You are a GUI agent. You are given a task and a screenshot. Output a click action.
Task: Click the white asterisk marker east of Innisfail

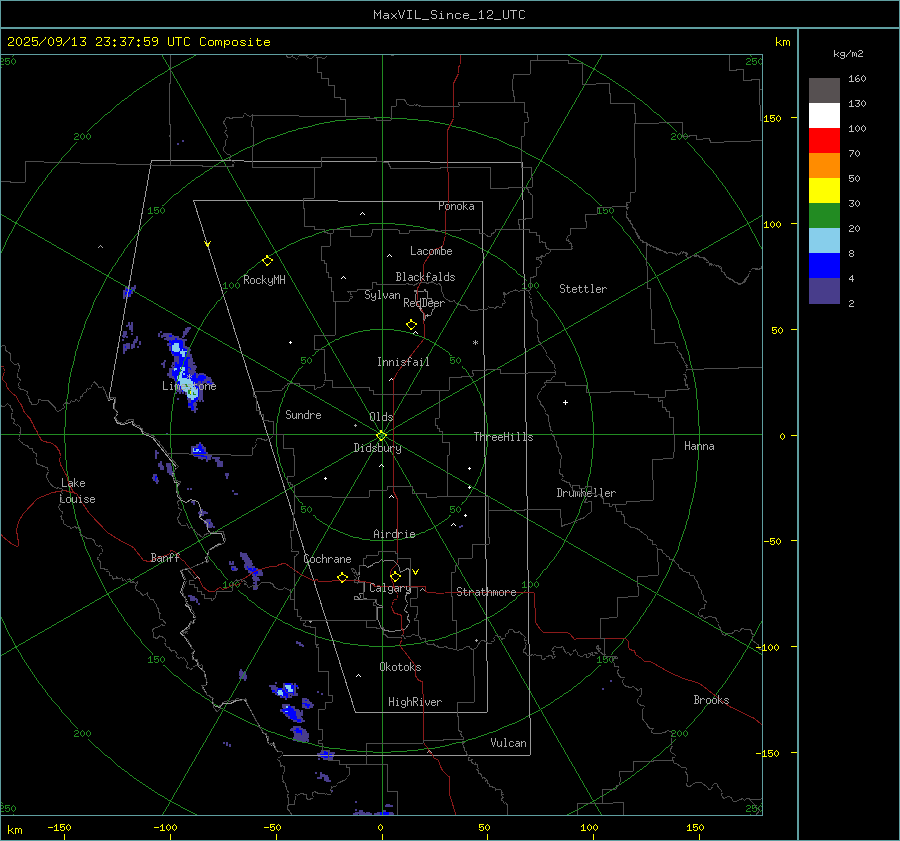pyautogui.click(x=475, y=343)
